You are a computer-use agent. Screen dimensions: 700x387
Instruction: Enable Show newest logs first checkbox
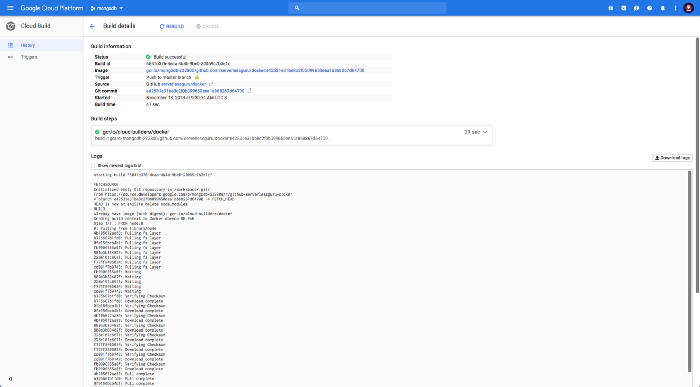coord(93,166)
